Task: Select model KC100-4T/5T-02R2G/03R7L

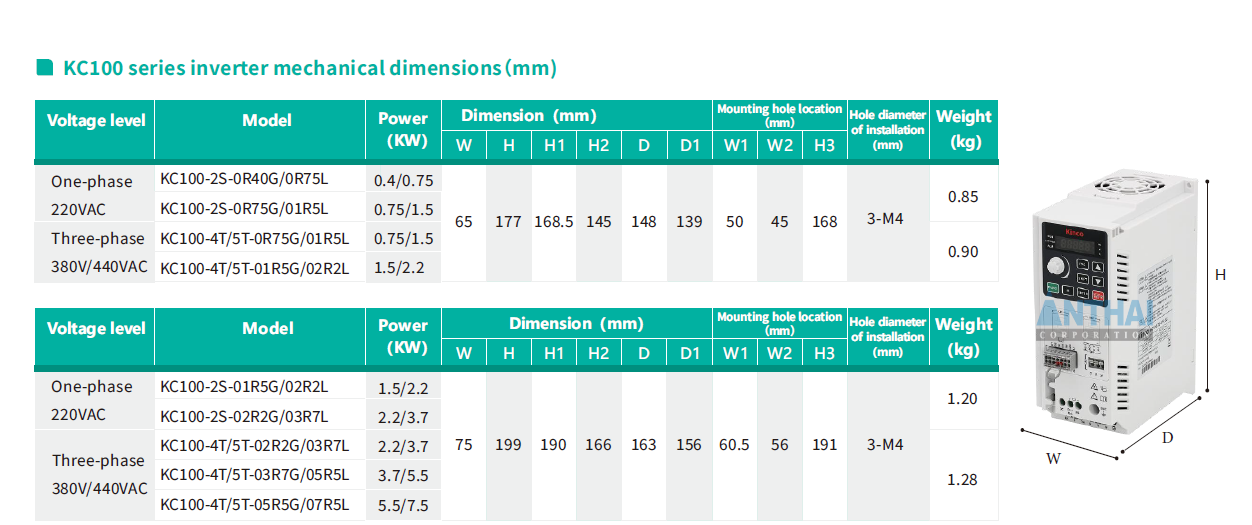Action: 254,446
